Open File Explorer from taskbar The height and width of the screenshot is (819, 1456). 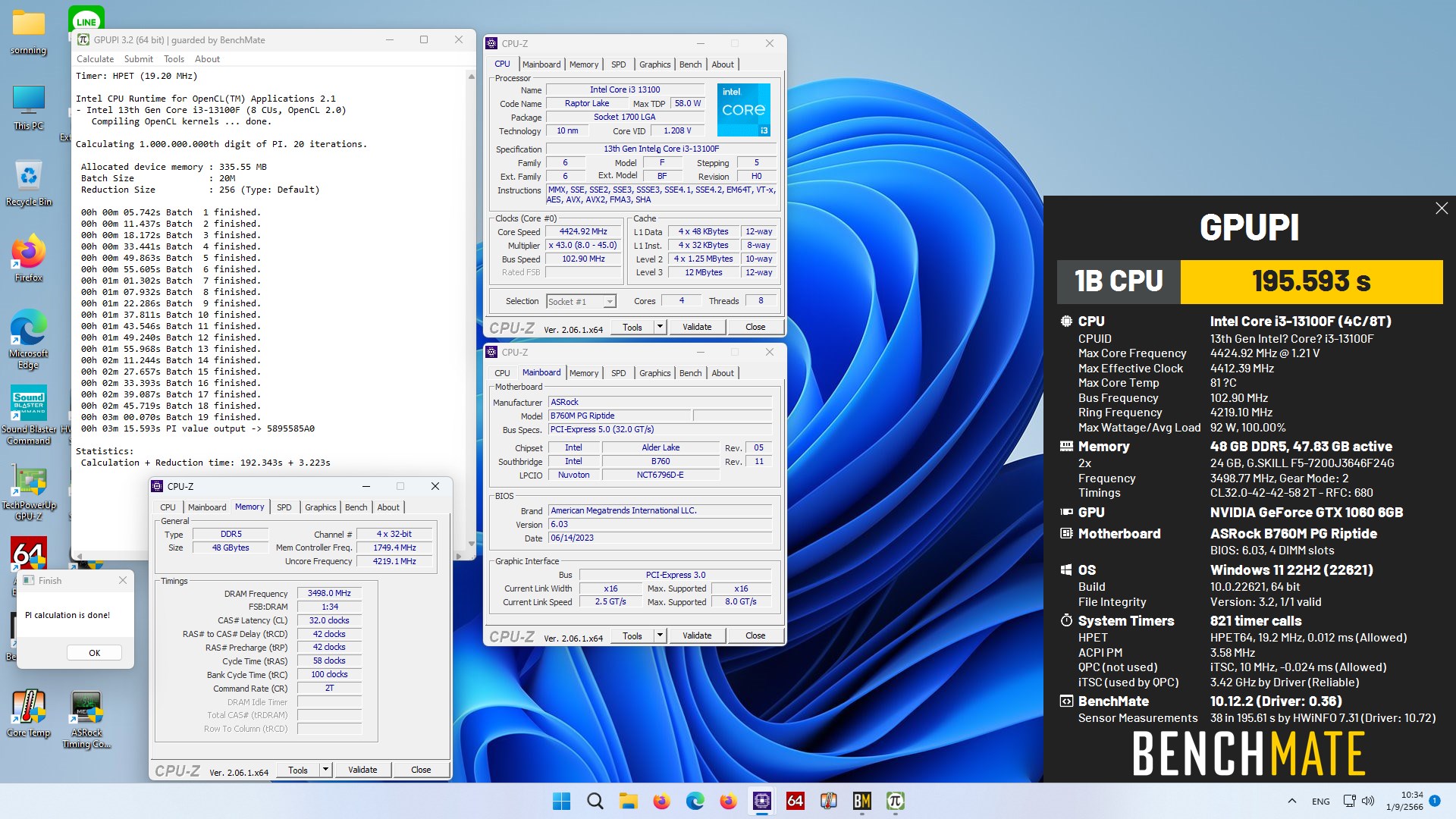(x=629, y=801)
